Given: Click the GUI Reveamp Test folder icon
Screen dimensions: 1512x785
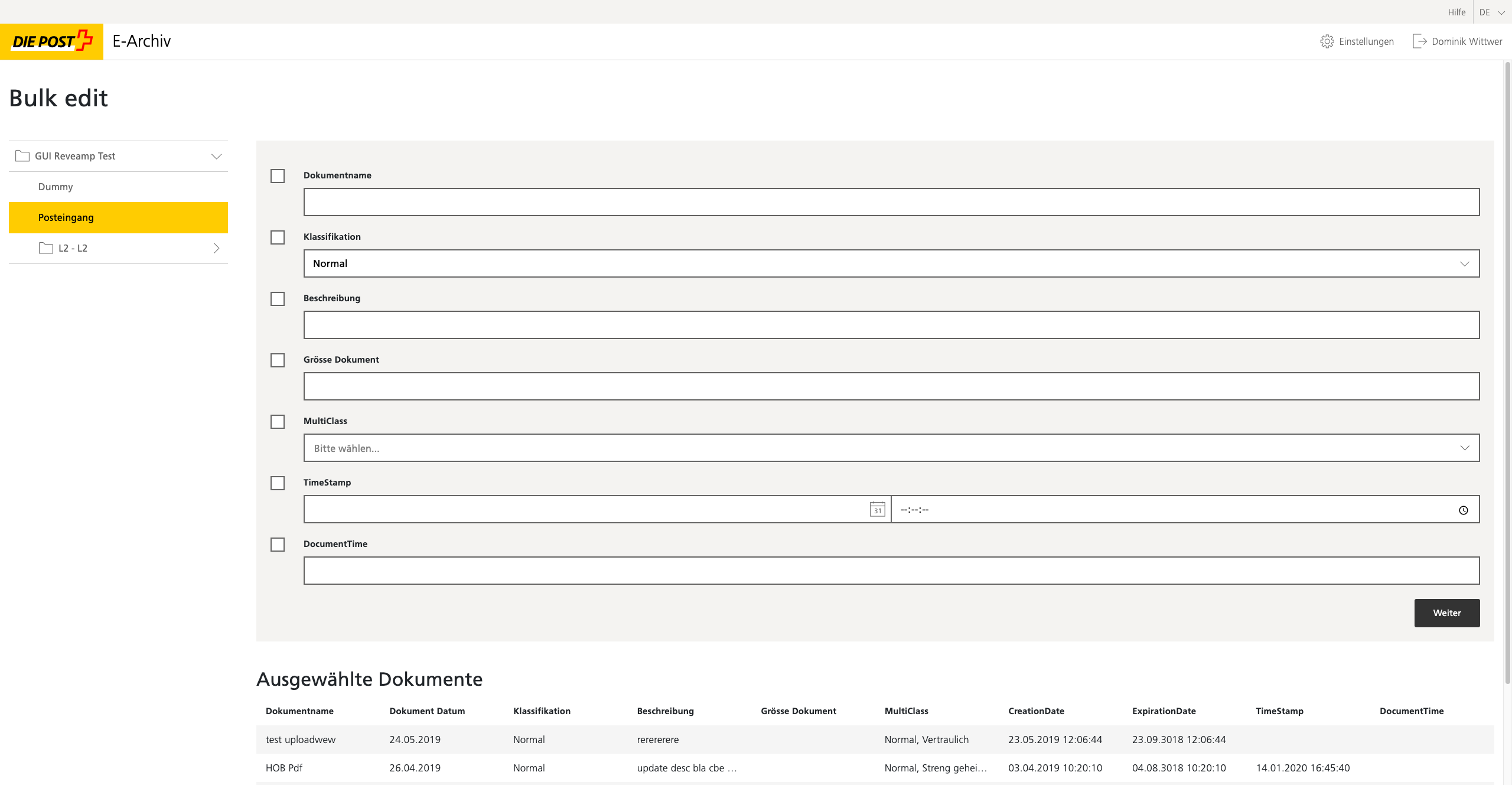Looking at the screenshot, I should coord(22,156).
